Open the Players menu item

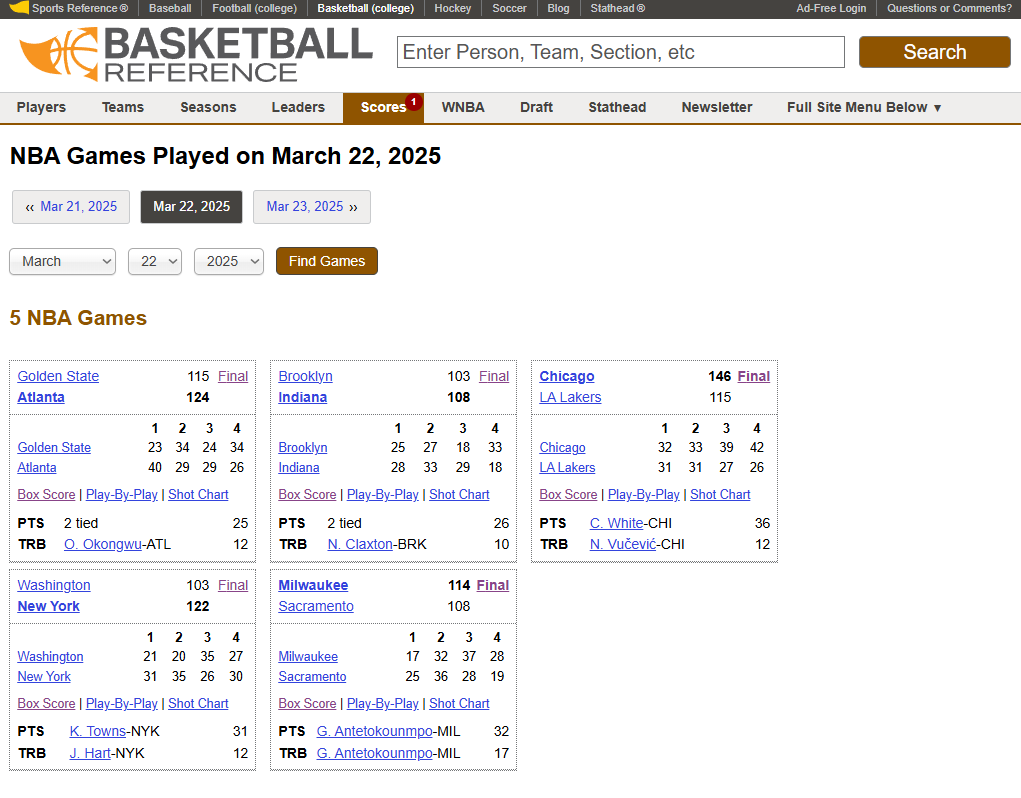coord(41,107)
